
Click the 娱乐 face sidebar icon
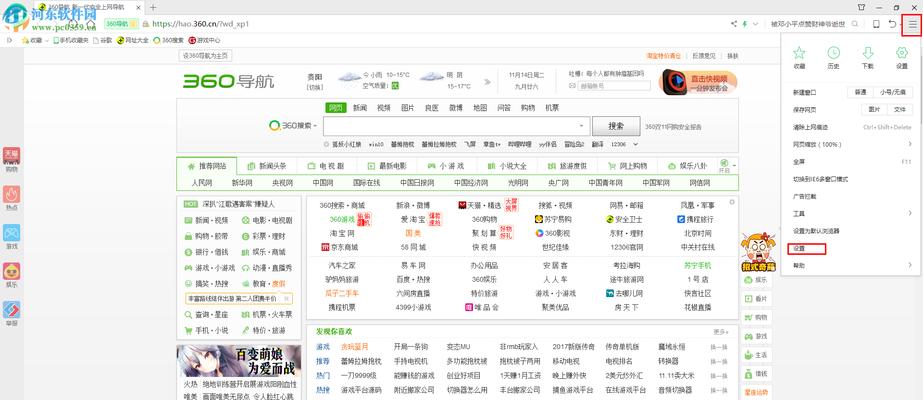(11, 271)
